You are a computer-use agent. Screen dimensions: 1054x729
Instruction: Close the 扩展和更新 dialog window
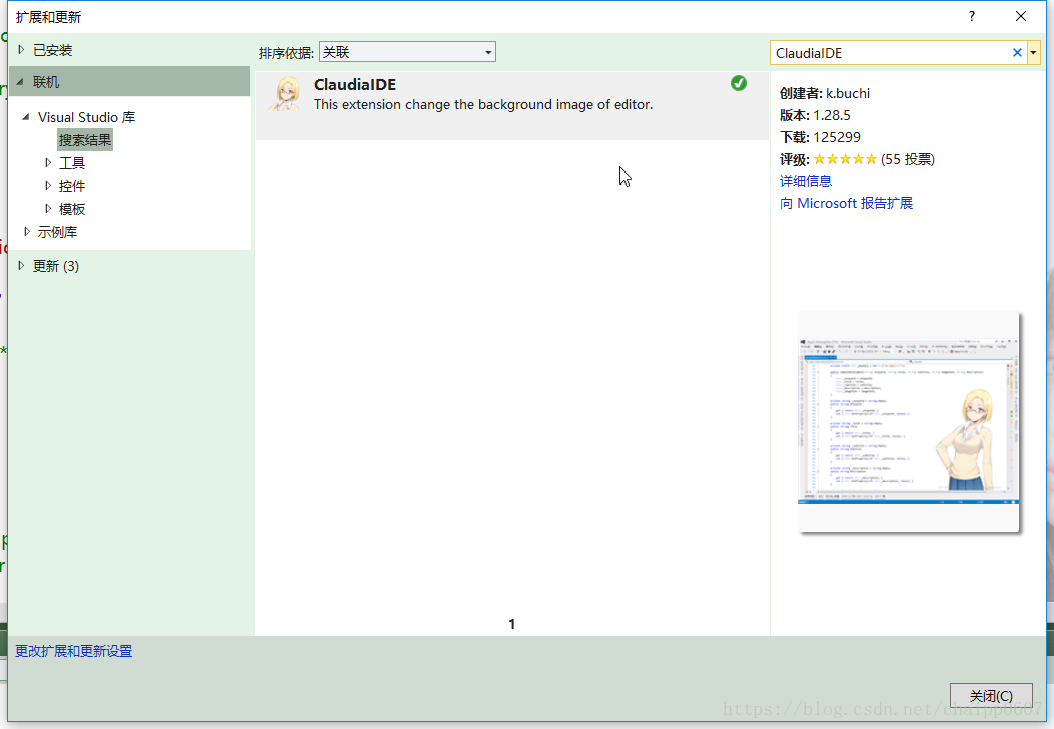(1020, 16)
